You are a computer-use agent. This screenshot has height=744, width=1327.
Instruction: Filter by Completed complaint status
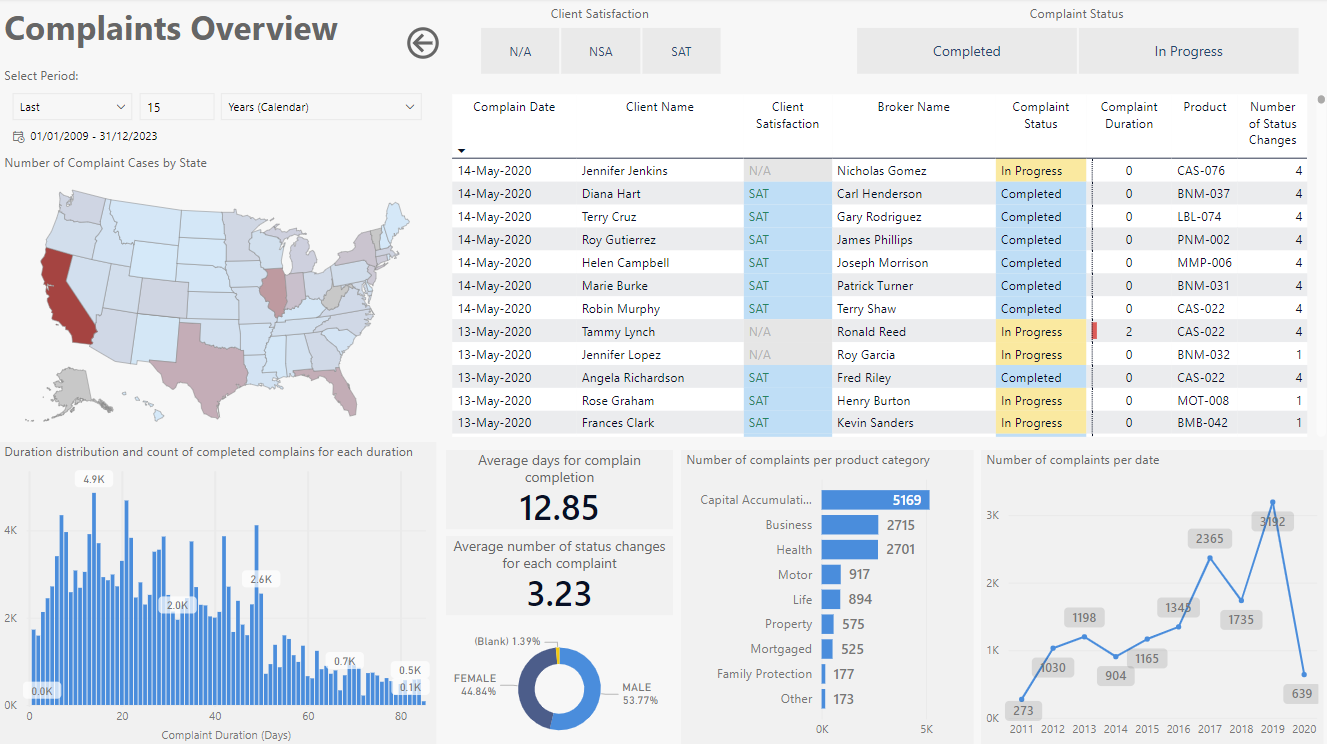966,51
